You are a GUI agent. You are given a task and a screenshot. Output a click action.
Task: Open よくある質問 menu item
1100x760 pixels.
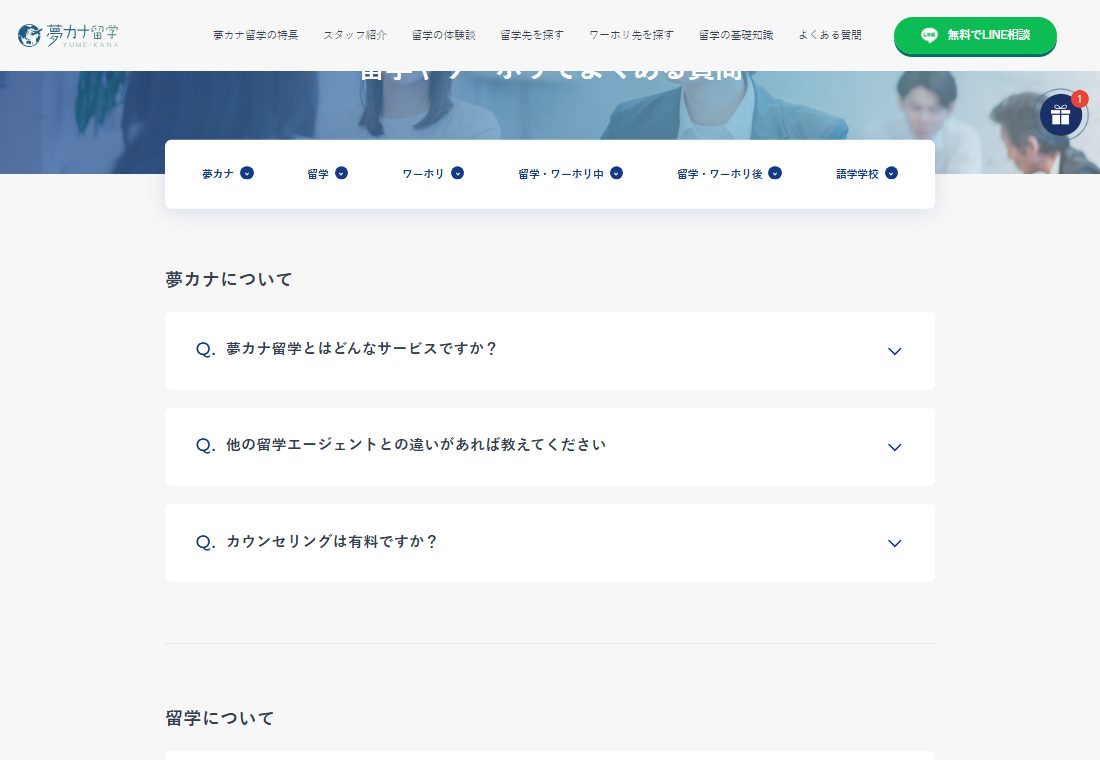pyautogui.click(x=830, y=35)
